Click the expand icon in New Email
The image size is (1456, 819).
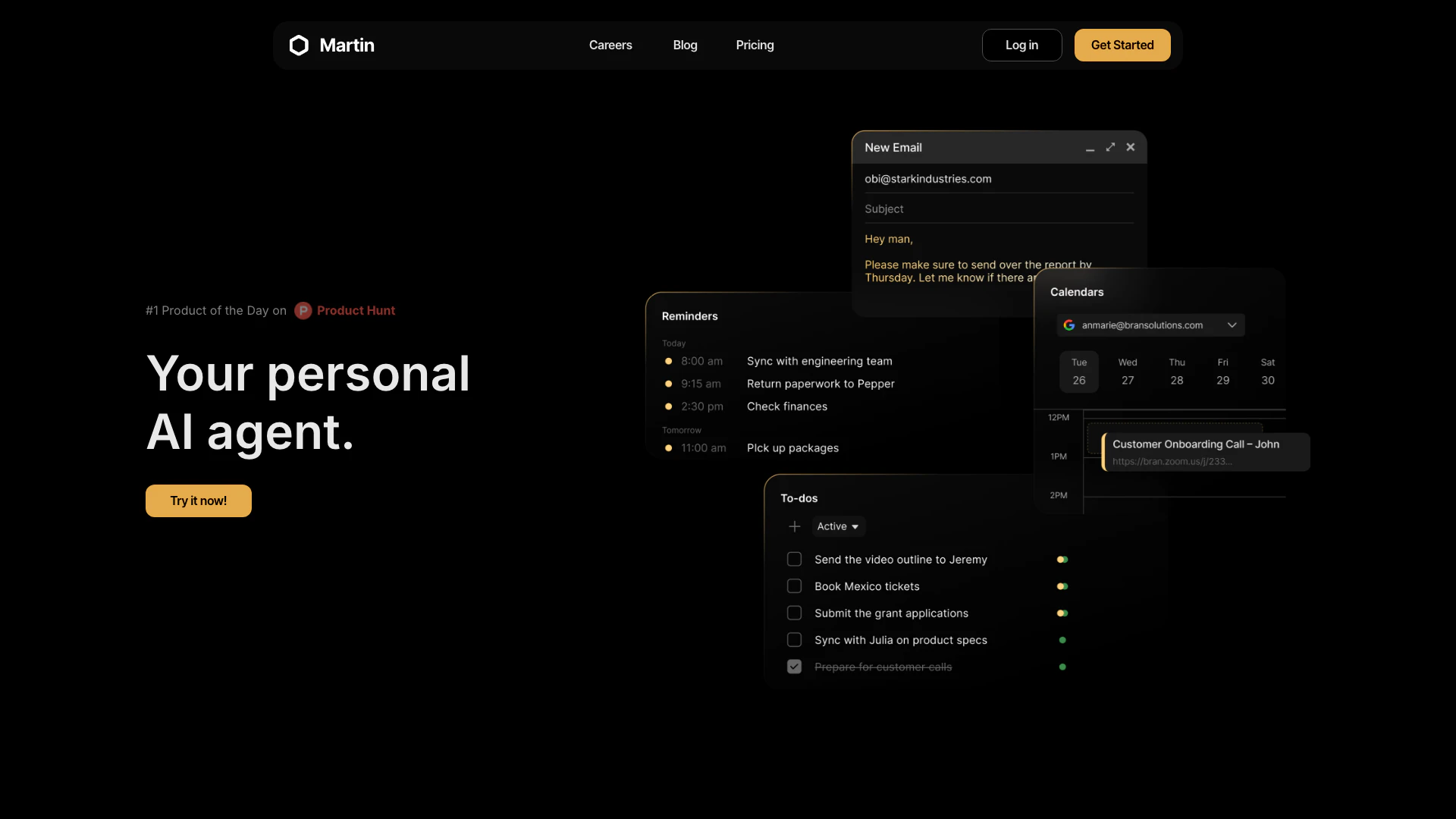1110,147
